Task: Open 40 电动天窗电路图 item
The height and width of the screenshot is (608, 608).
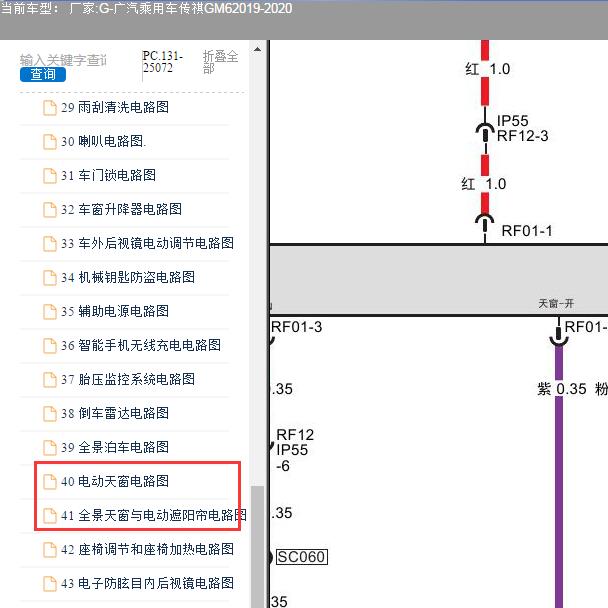Action: (115, 481)
